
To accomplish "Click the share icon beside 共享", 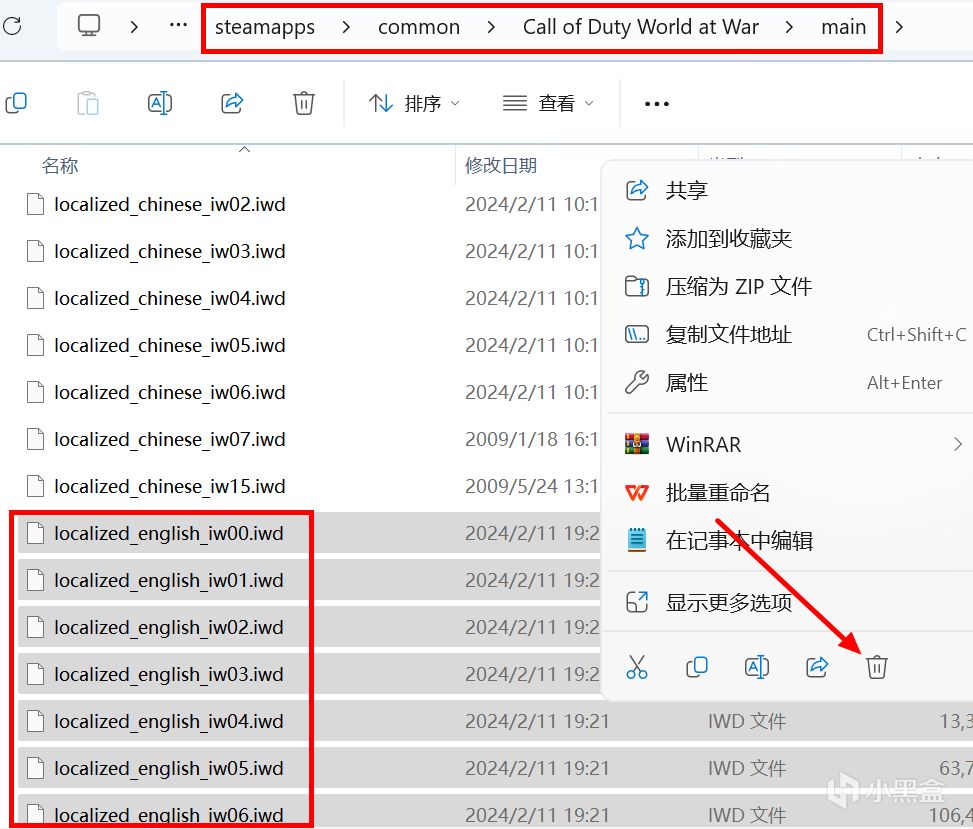I will point(637,189).
